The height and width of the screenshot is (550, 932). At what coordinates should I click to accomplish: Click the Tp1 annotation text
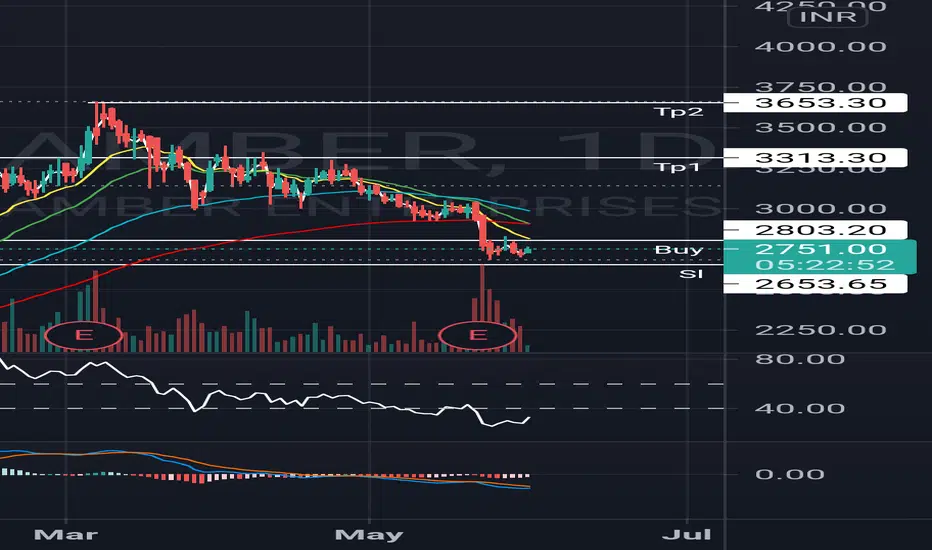tap(678, 167)
